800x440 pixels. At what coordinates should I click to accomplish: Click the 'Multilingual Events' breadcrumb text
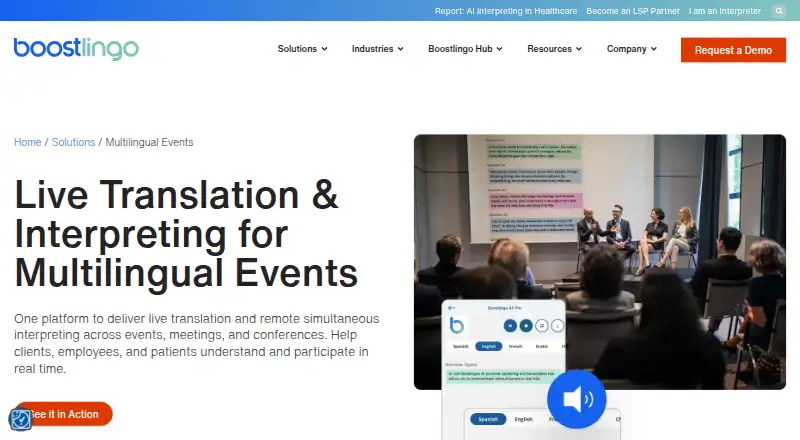point(149,142)
